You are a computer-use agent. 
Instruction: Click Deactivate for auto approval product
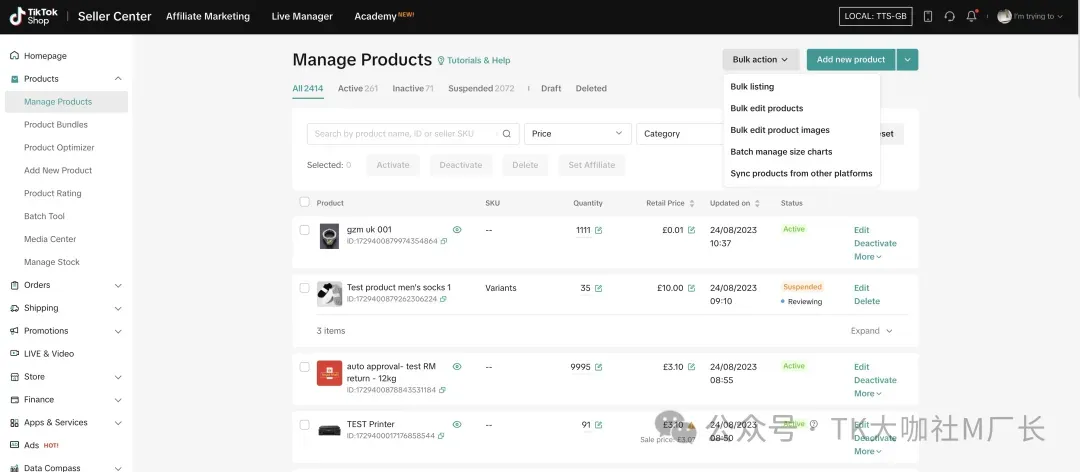coord(875,380)
